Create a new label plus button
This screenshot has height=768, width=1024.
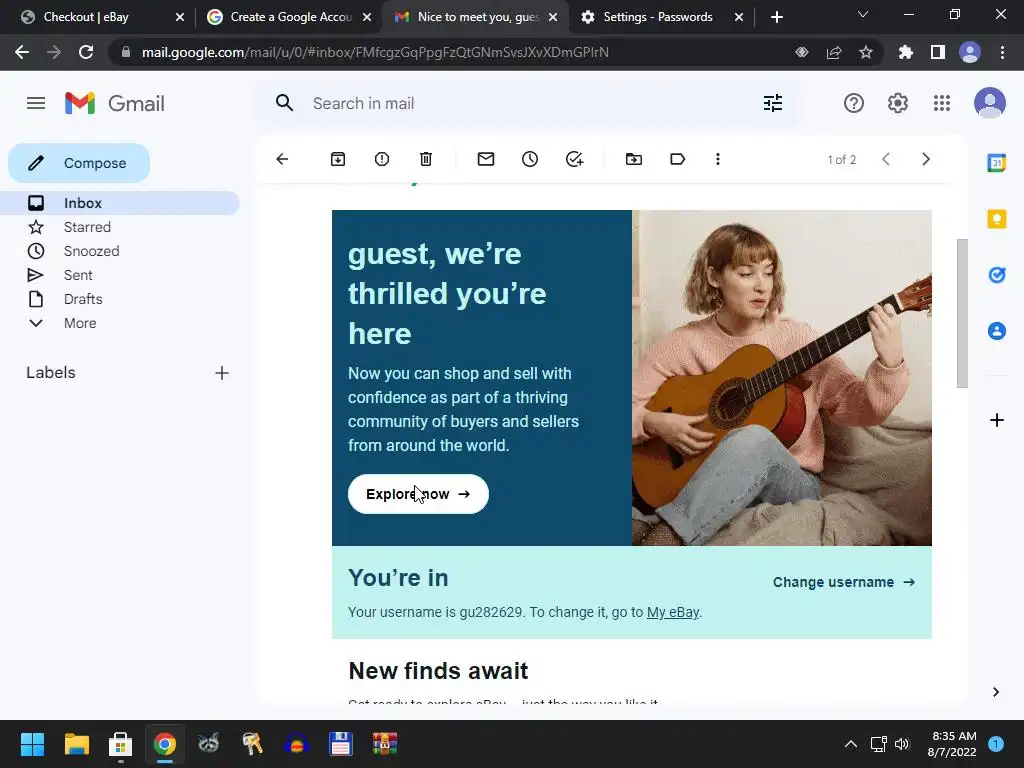point(222,373)
